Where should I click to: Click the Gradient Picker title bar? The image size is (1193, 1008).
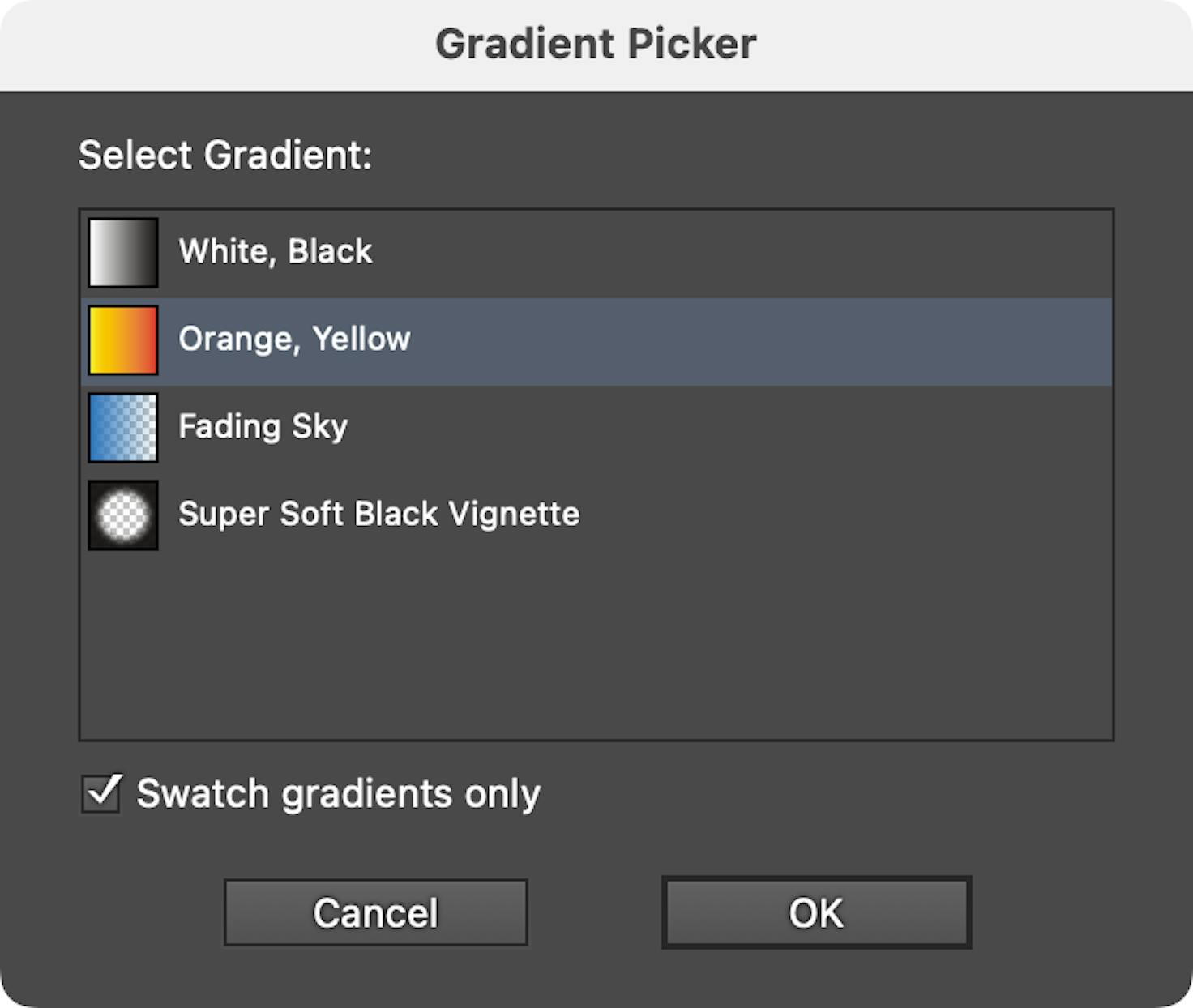596,43
